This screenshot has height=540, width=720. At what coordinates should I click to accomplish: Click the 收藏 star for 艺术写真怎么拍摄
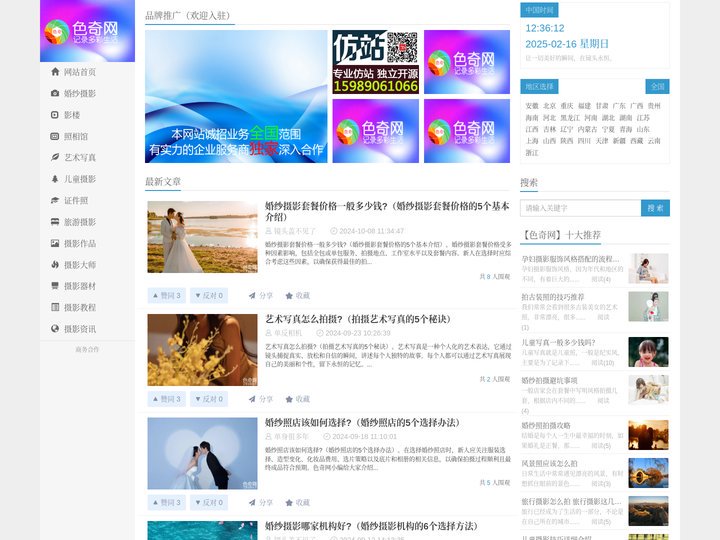[x=298, y=399]
